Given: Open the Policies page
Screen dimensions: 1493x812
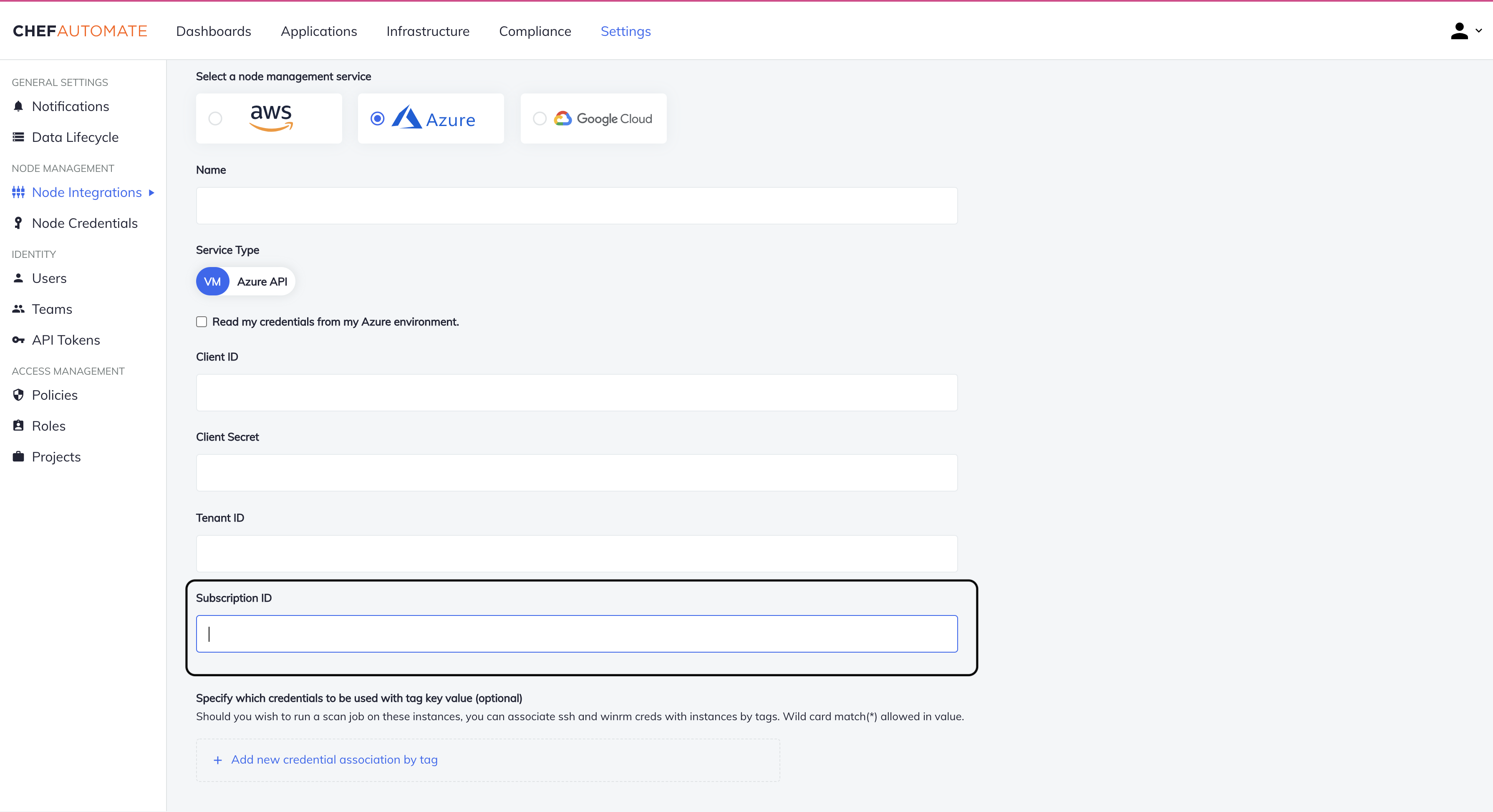Looking at the screenshot, I should click(55, 395).
